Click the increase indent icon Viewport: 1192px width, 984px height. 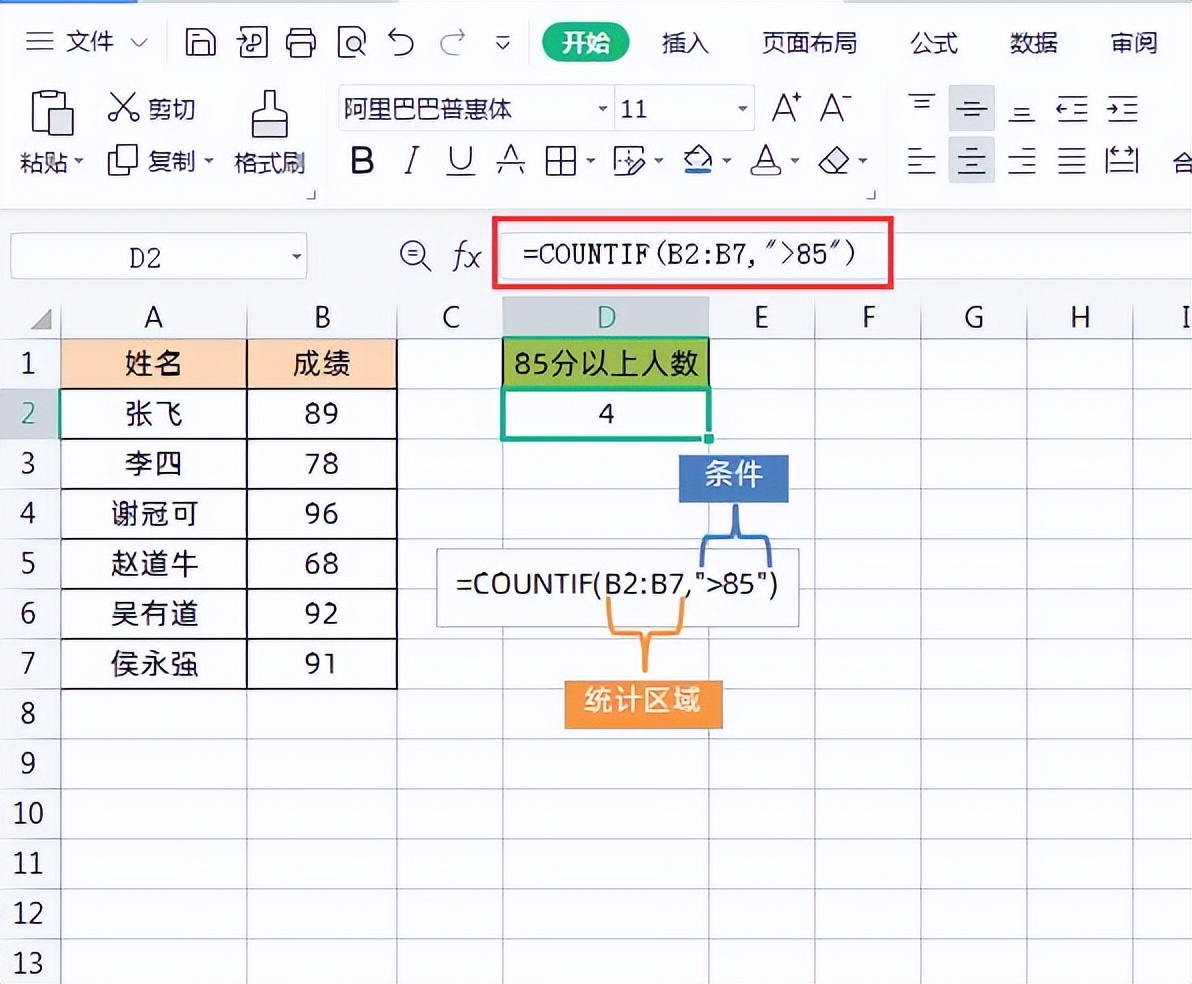coord(1122,109)
